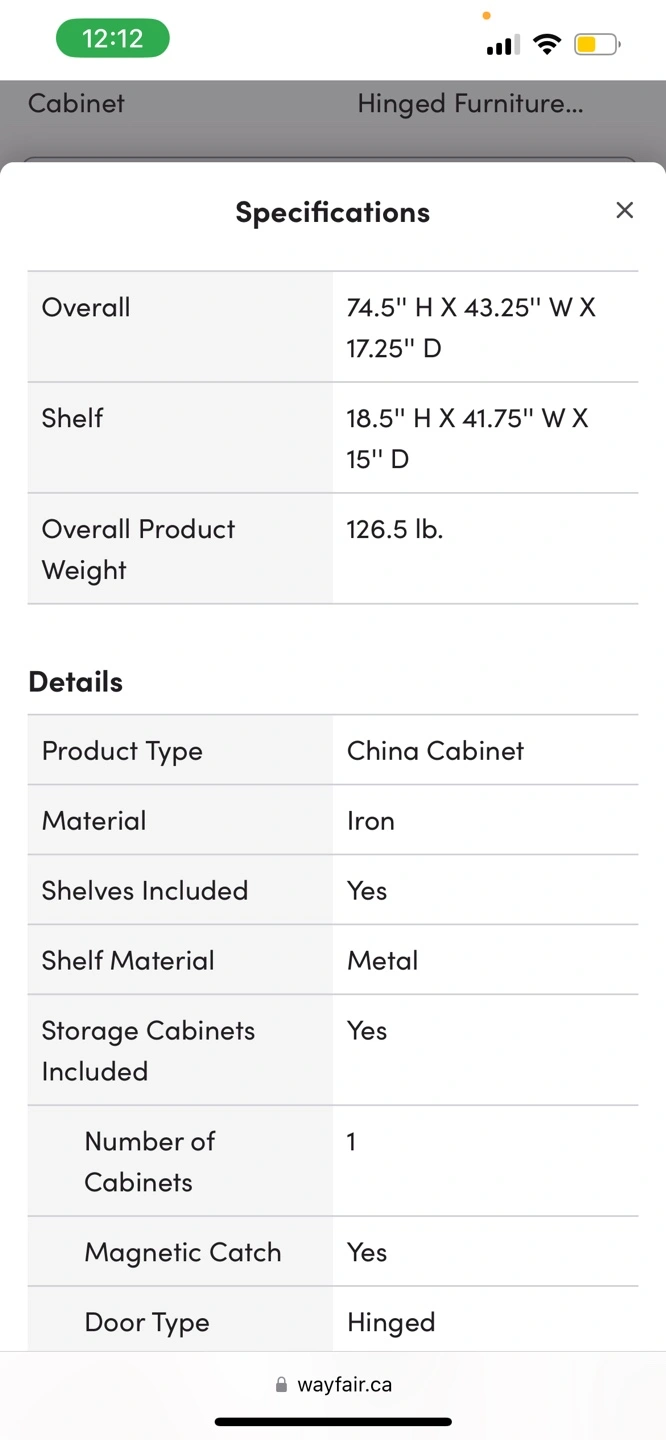Viewport: 666px width, 1440px height.
Task: Tap the dimmed Cabinet label behind the sheet
Action: pyautogui.click(x=76, y=103)
